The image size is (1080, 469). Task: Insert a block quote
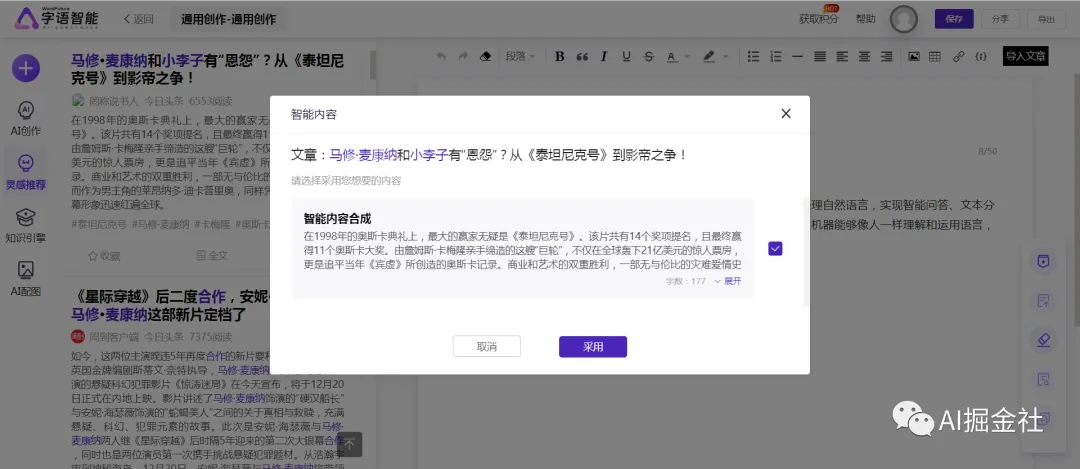(582, 56)
